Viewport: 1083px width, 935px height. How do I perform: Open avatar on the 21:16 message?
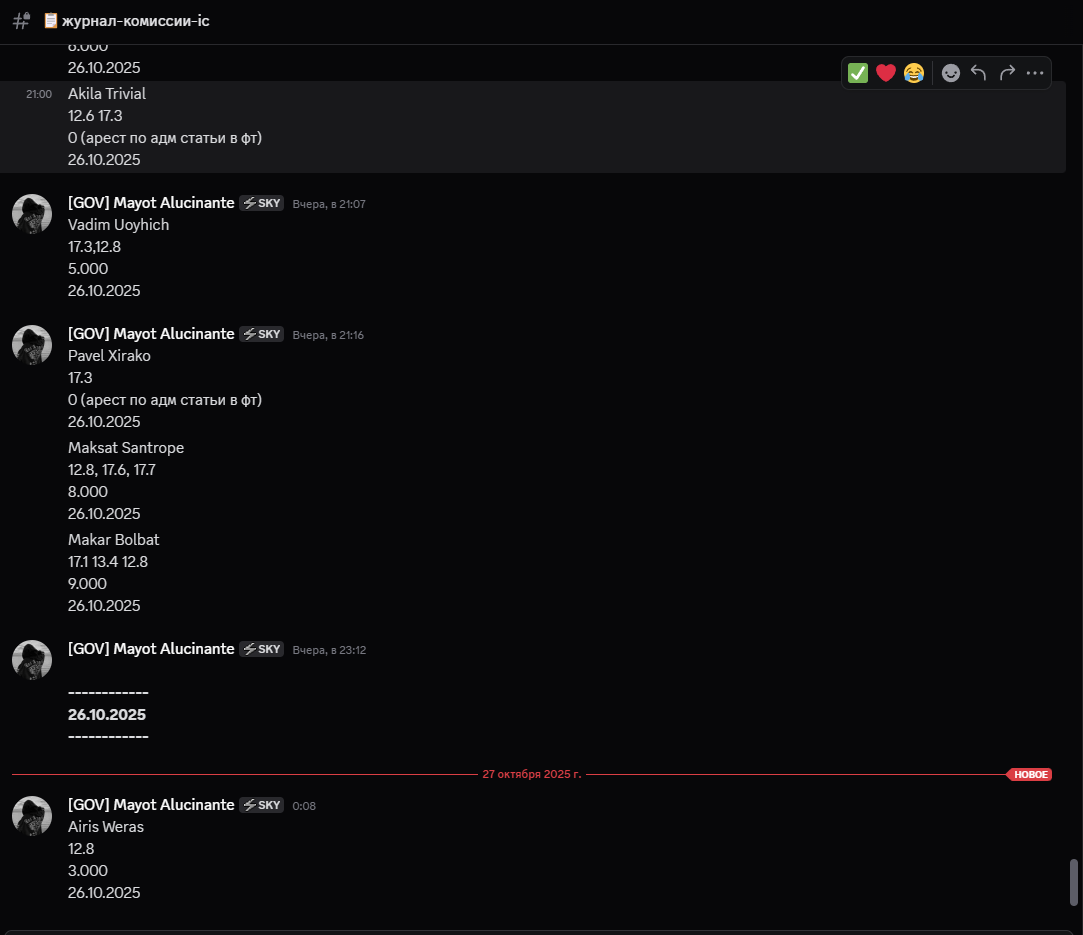tap(32, 345)
